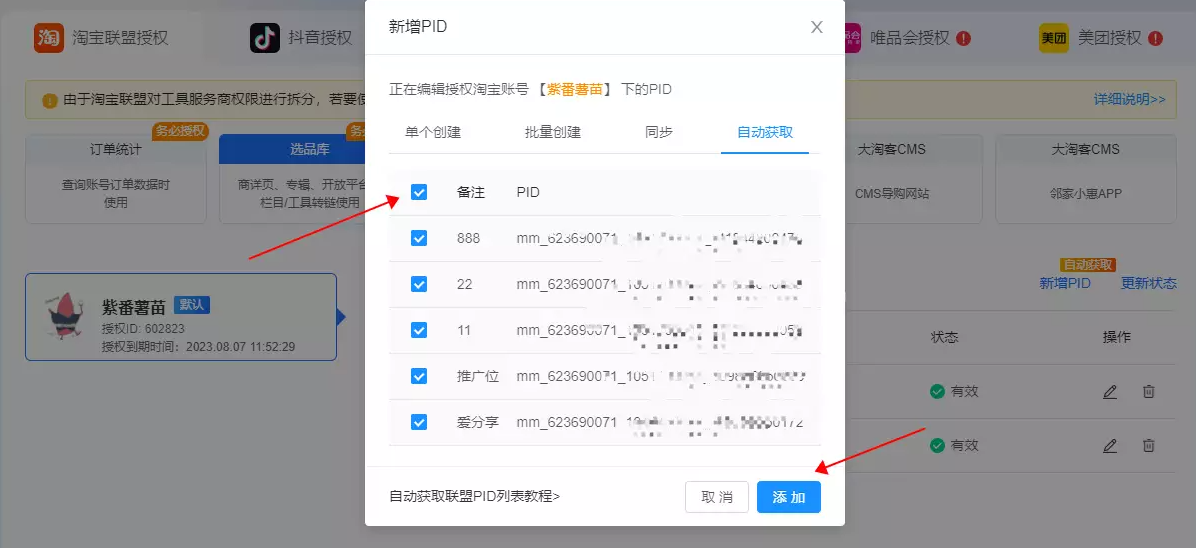Click the trash delete icon in second row

point(1149,445)
